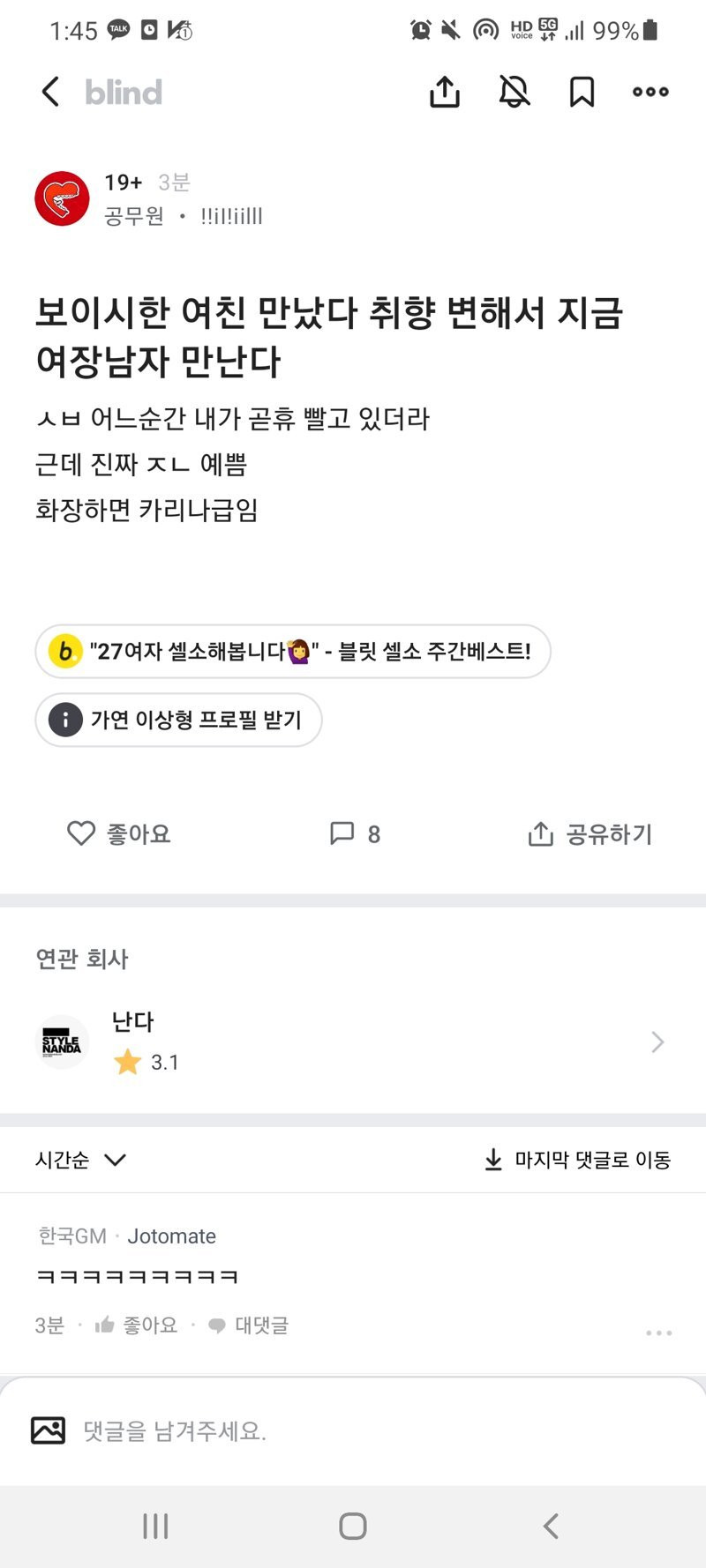
Task: Open the share icon in top bar
Action: 445,92
